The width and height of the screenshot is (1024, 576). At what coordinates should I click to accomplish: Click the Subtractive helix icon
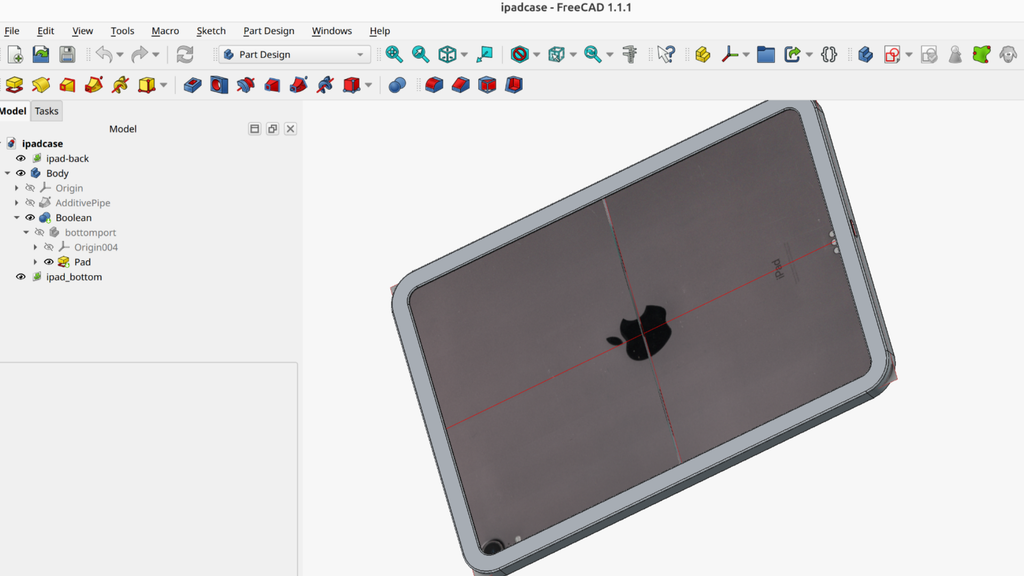point(325,85)
